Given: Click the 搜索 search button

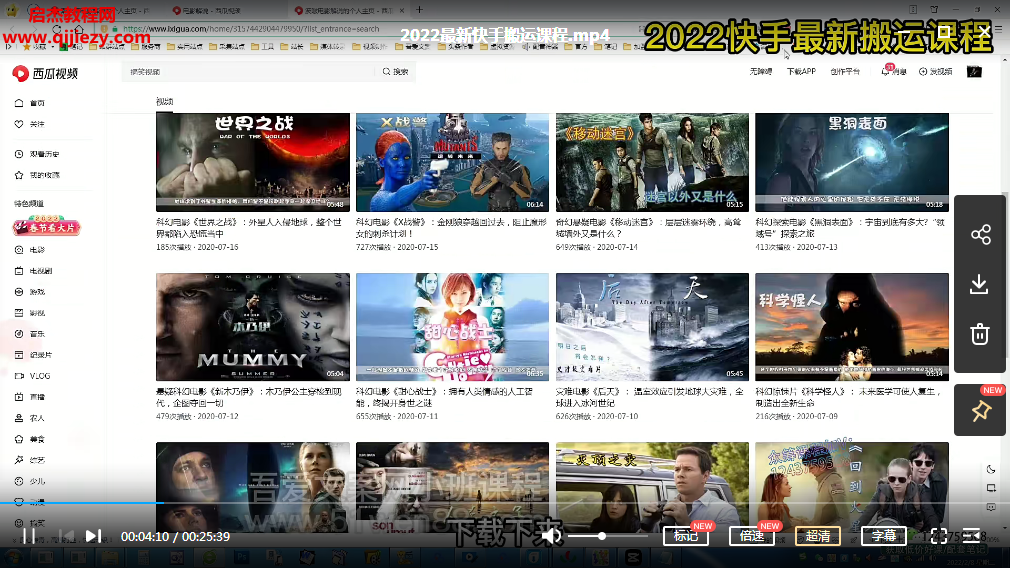Looking at the screenshot, I should 395,71.
